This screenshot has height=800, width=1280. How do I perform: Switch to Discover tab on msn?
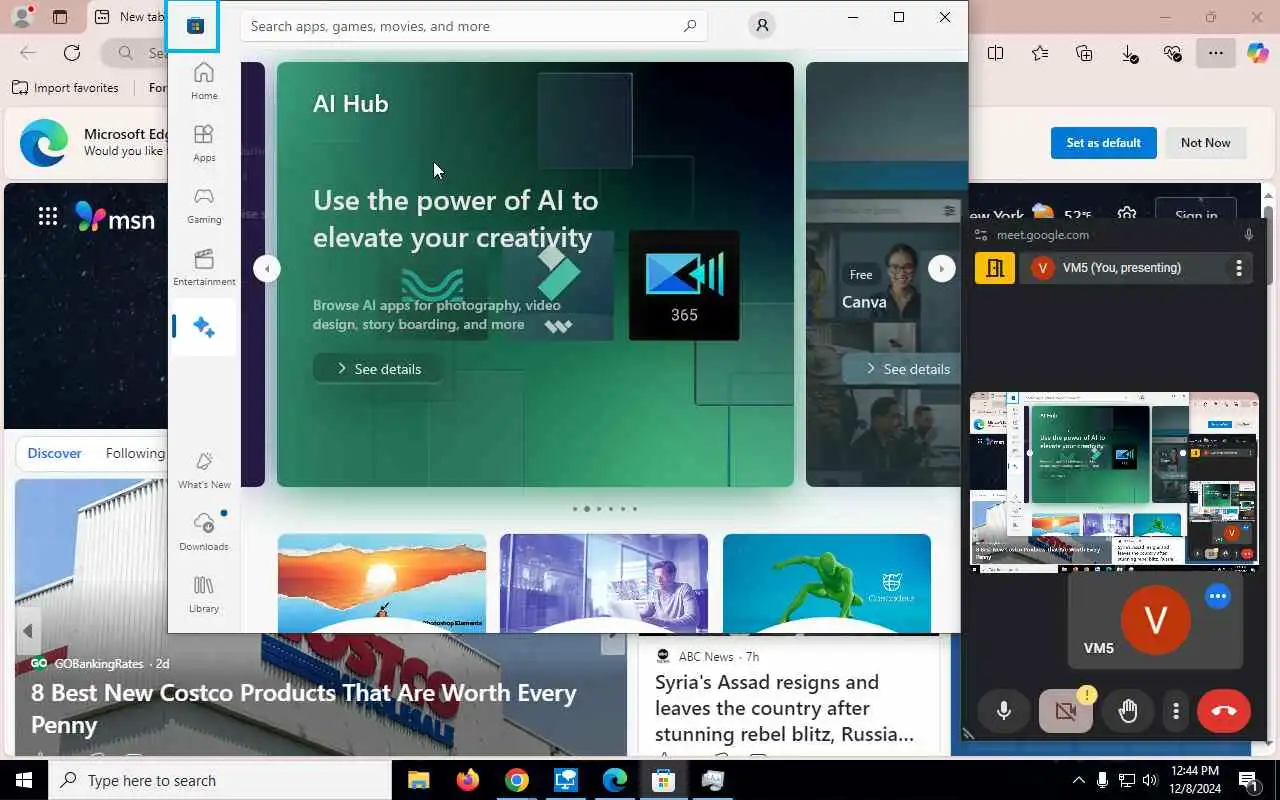coord(54,453)
